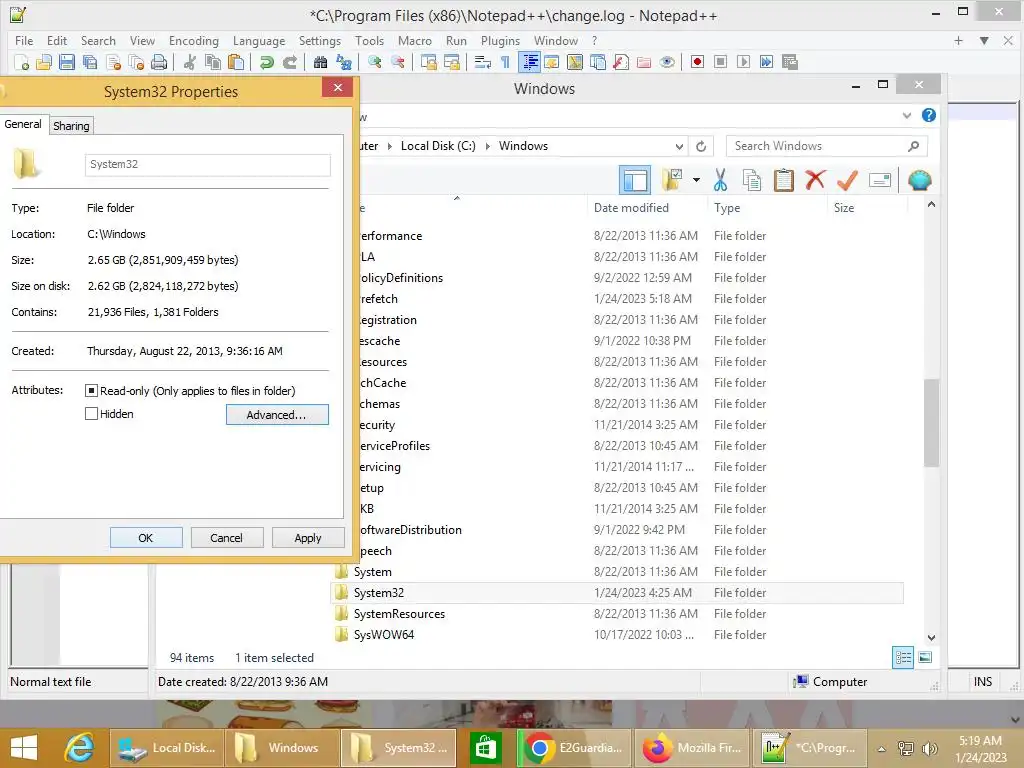1024x768 pixels.
Task: Expand the Local Disk (C:) breadcrumb arrow
Action: tap(487, 146)
